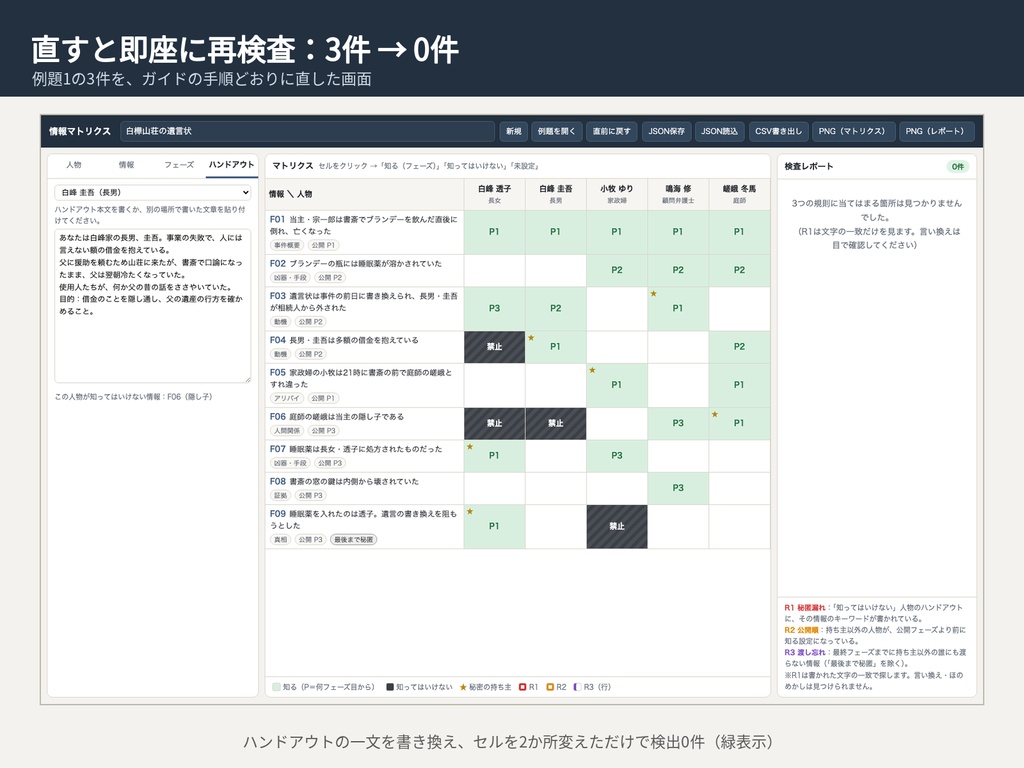
Task: Click the star in F09 白峰 透子 cell
Action: point(470,512)
